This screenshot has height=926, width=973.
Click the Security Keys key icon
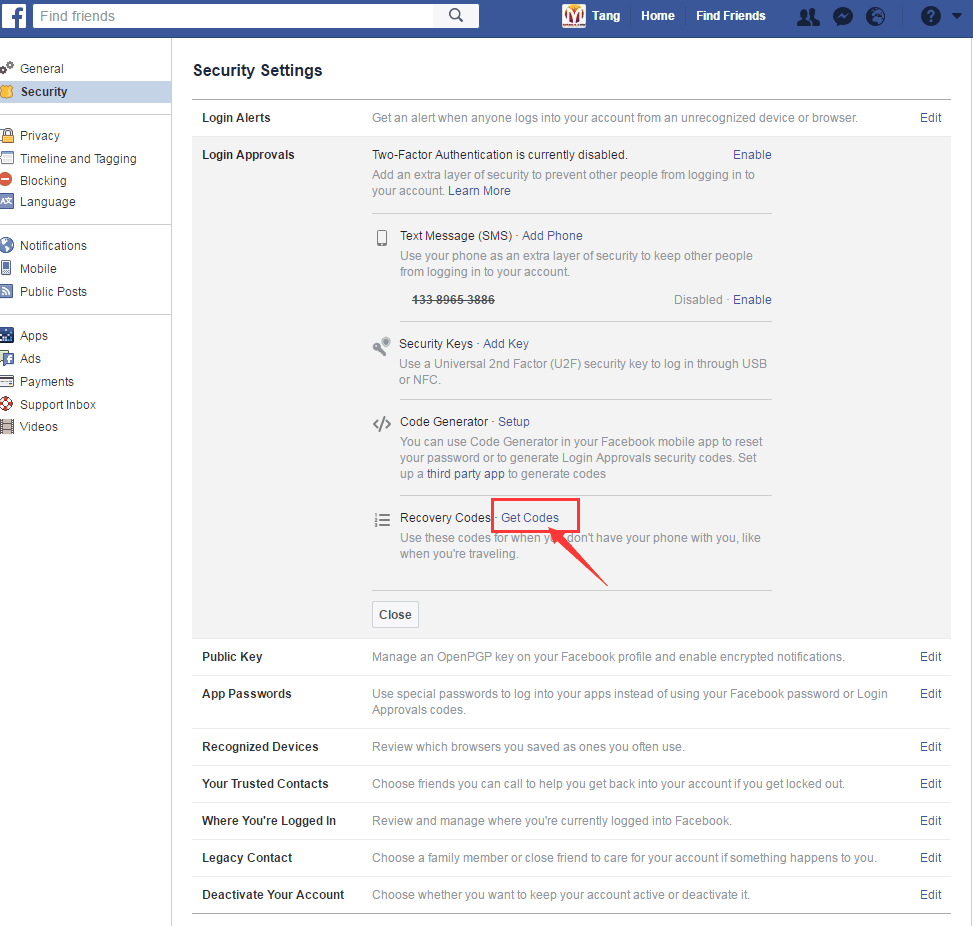point(382,346)
